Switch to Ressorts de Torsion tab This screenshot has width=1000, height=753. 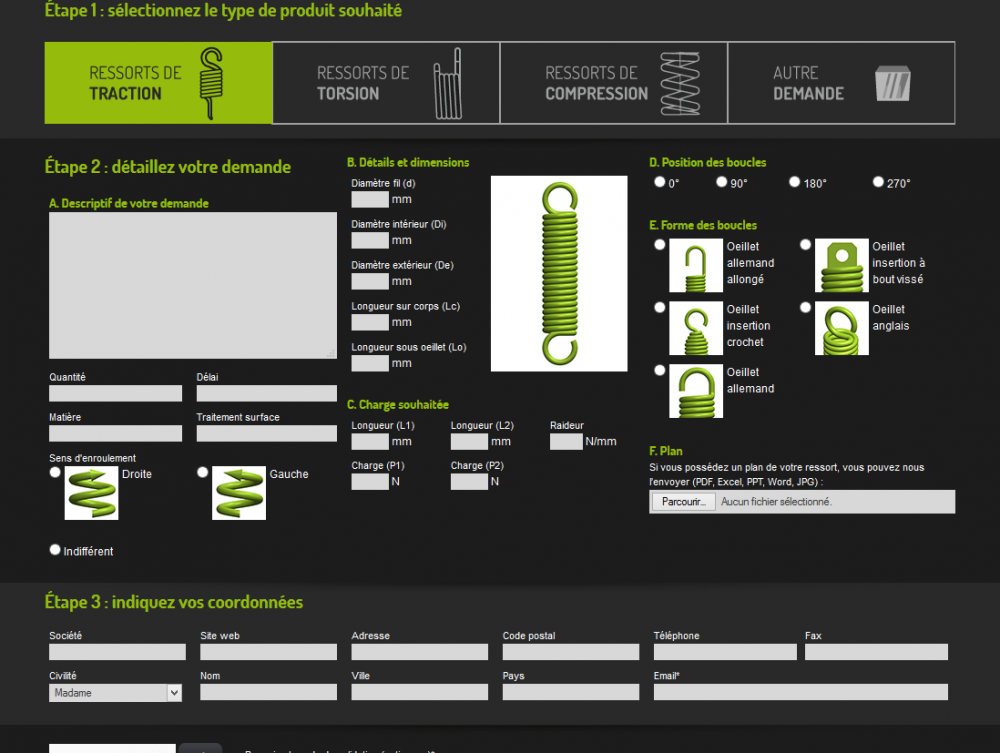tap(385, 83)
